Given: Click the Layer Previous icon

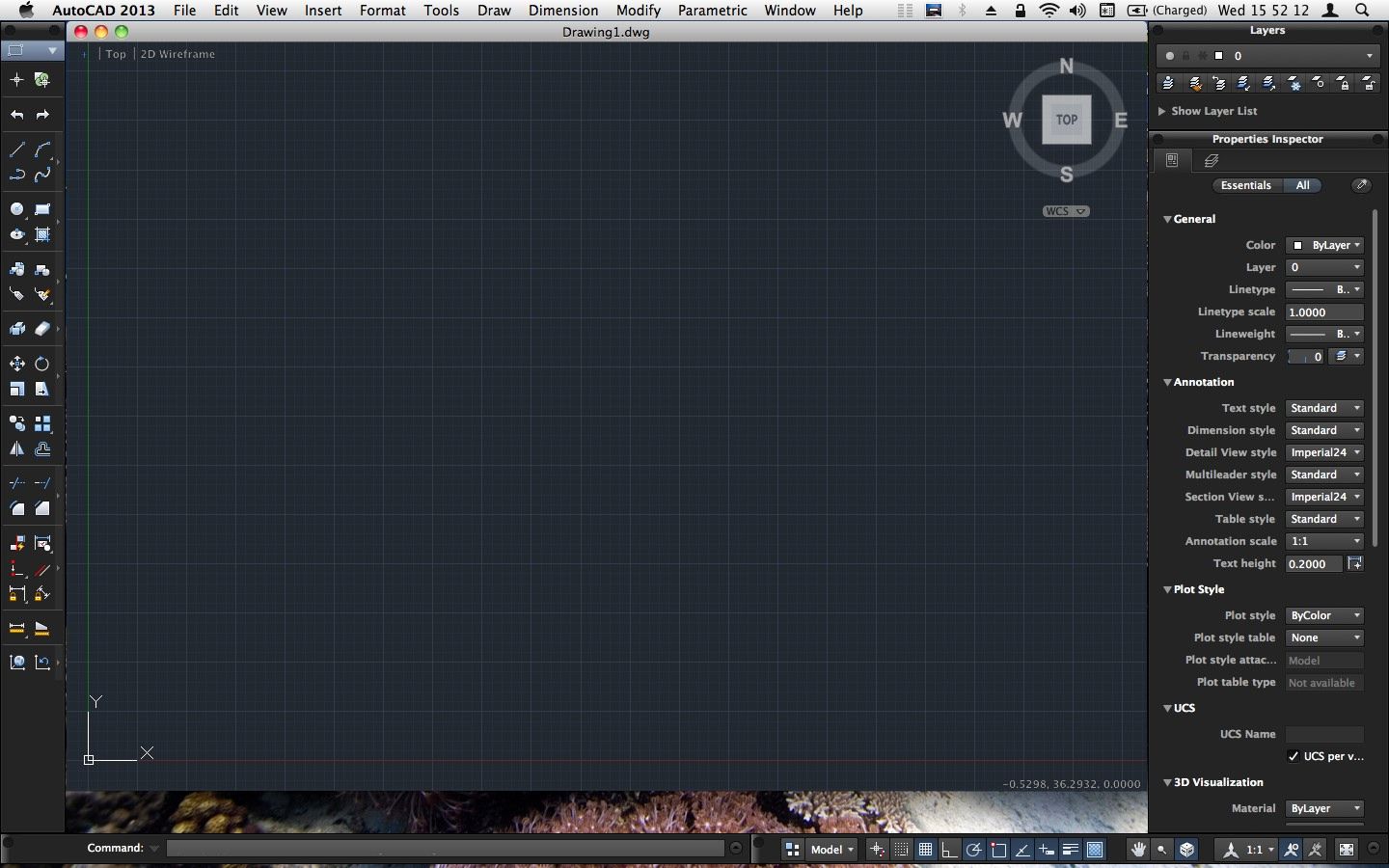Looking at the screenshot, I should pyautogui.click(x=1219, y=84).
